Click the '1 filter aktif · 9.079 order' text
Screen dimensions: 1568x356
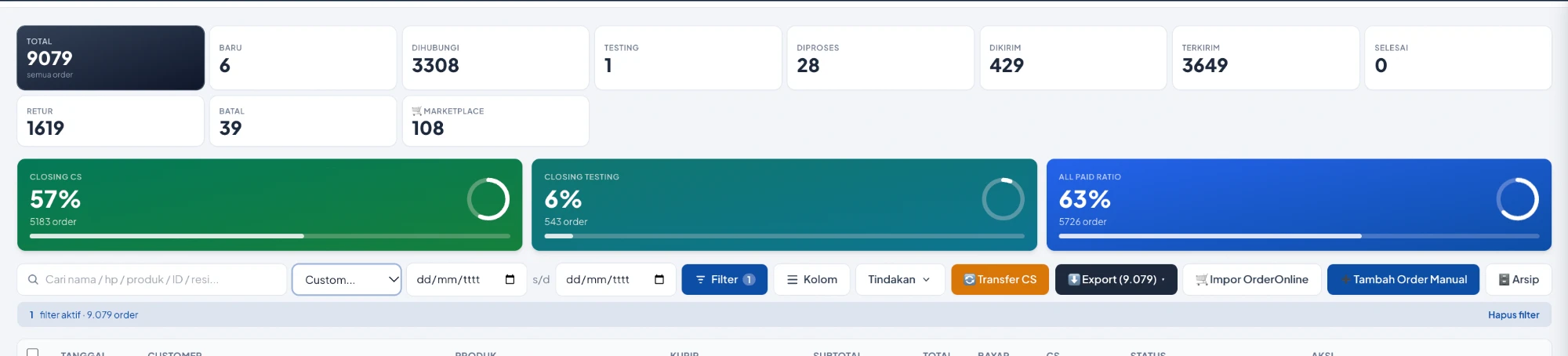point(84,315)
